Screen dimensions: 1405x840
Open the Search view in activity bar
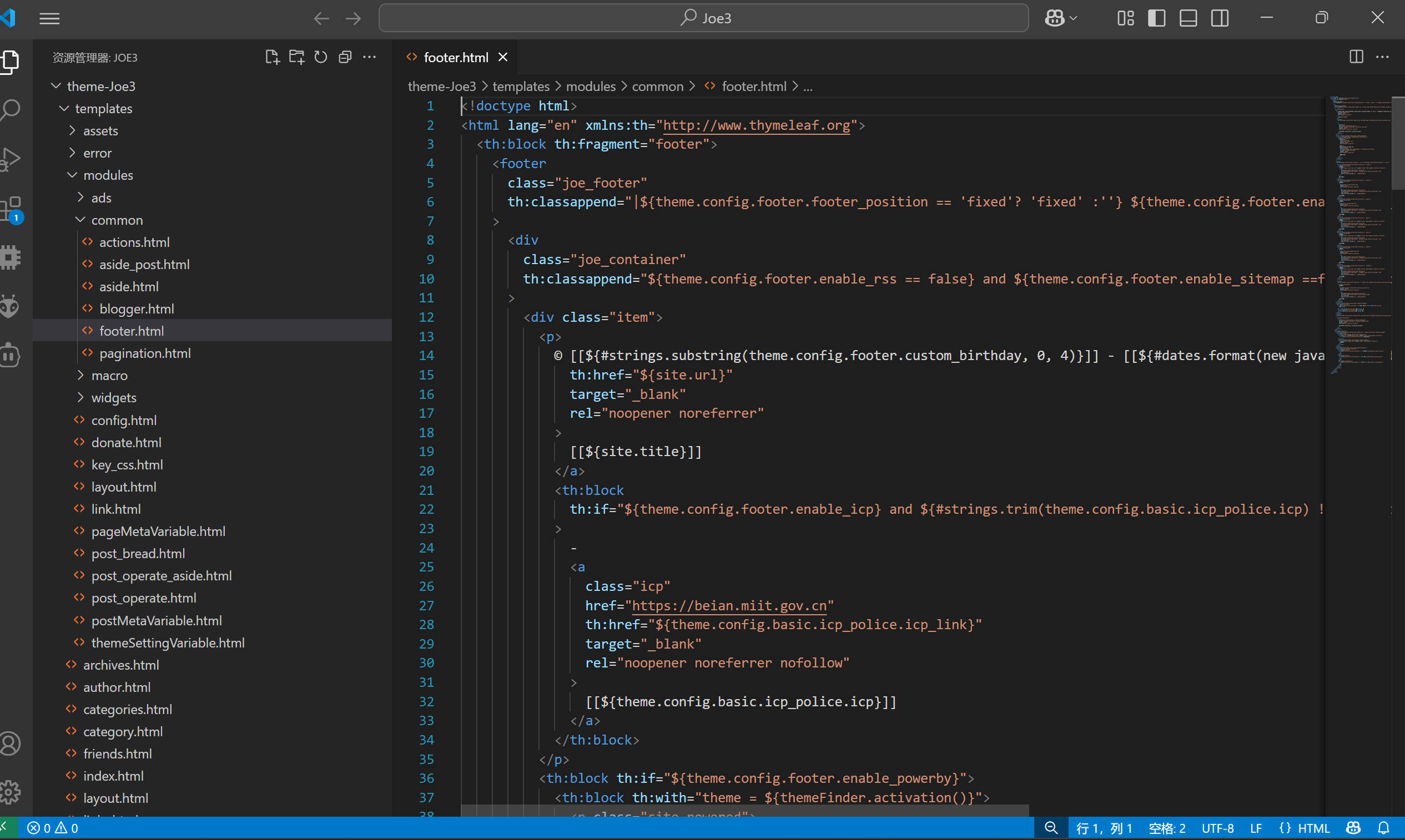coord(11,110)
